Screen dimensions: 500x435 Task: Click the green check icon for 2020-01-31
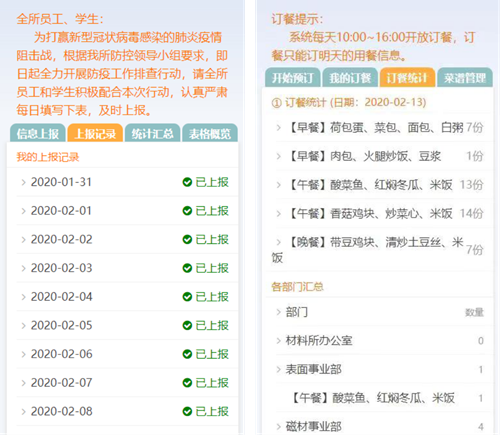click(x=187, y=182)
